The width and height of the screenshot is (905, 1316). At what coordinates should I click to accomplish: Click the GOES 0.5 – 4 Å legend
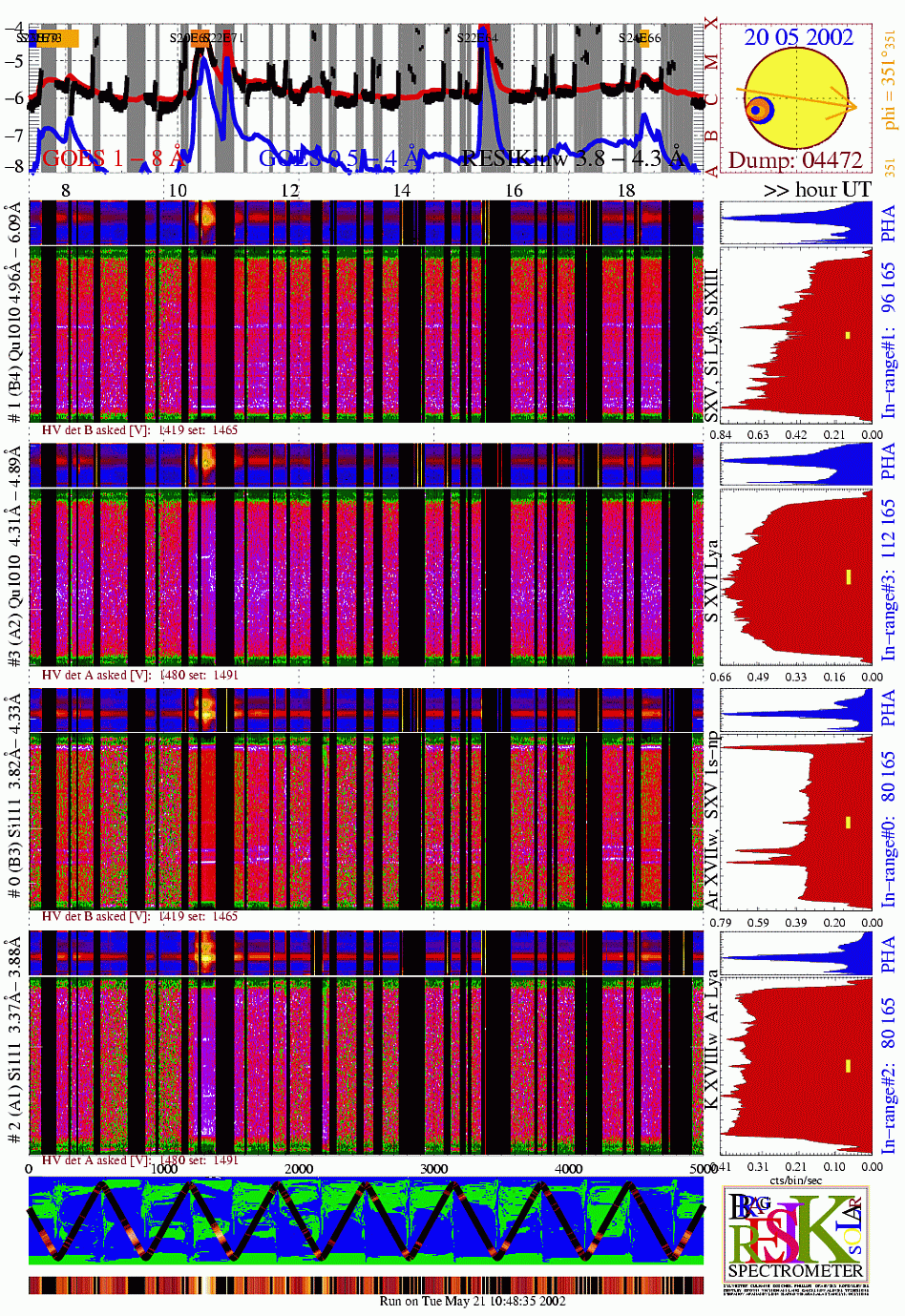[339, 157]
